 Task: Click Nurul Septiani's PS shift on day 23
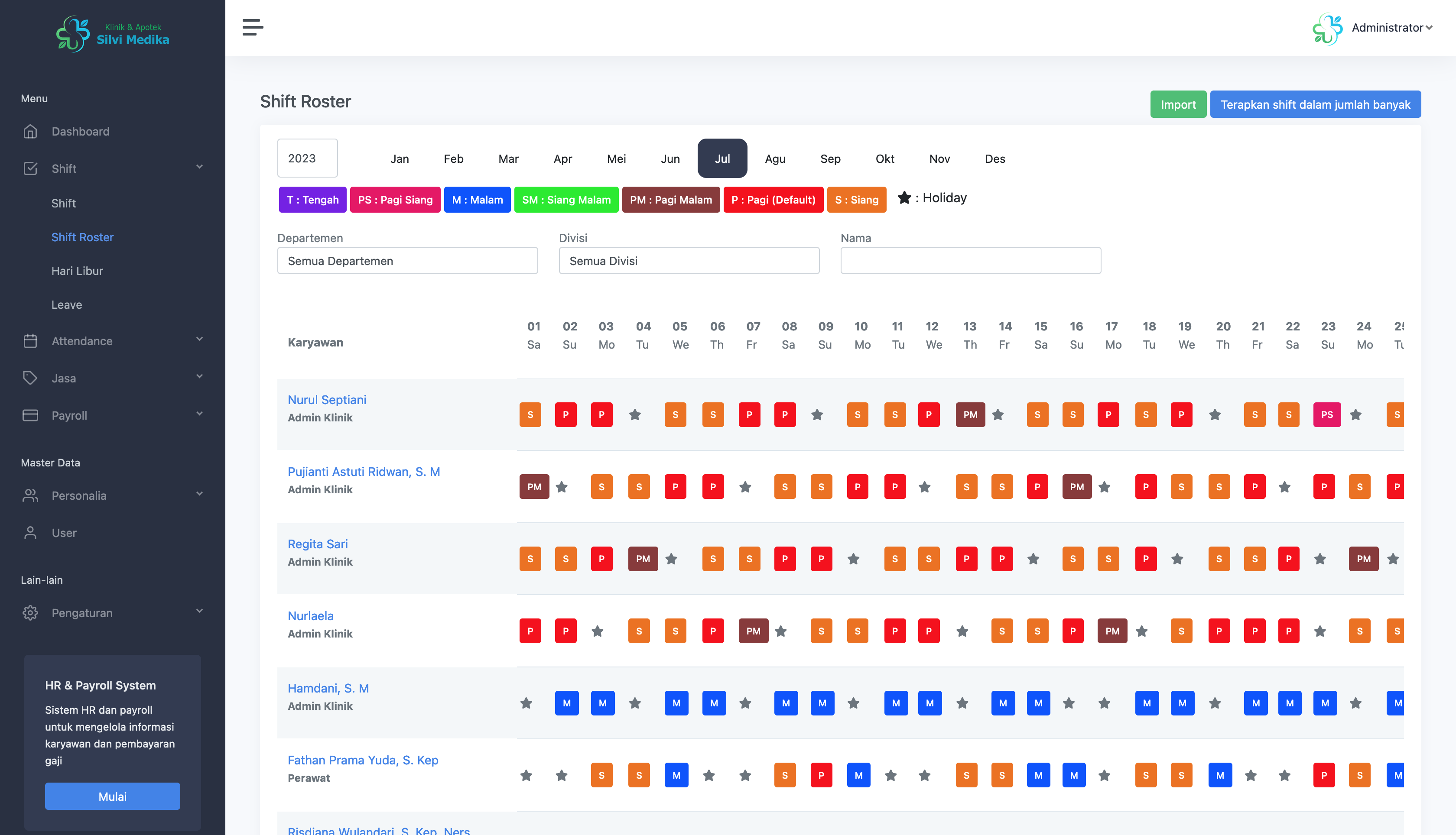[x=1326, y=414]
